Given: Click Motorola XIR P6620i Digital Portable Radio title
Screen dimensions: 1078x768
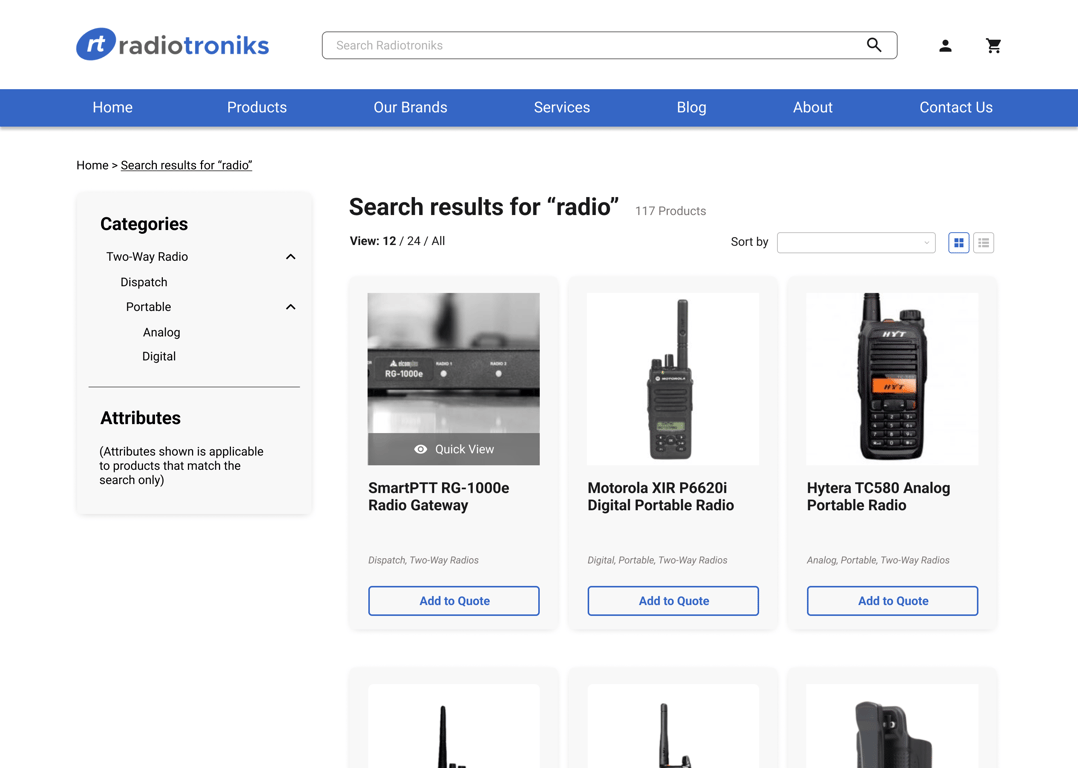Looking at the screenshot, I should 661,496.
